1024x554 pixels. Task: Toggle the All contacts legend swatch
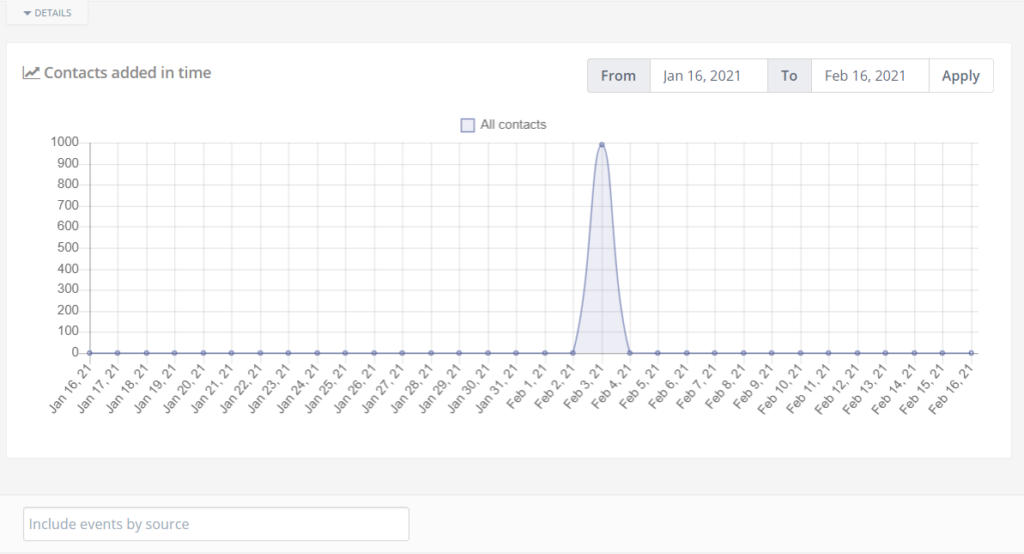click(x=468, y=125)
